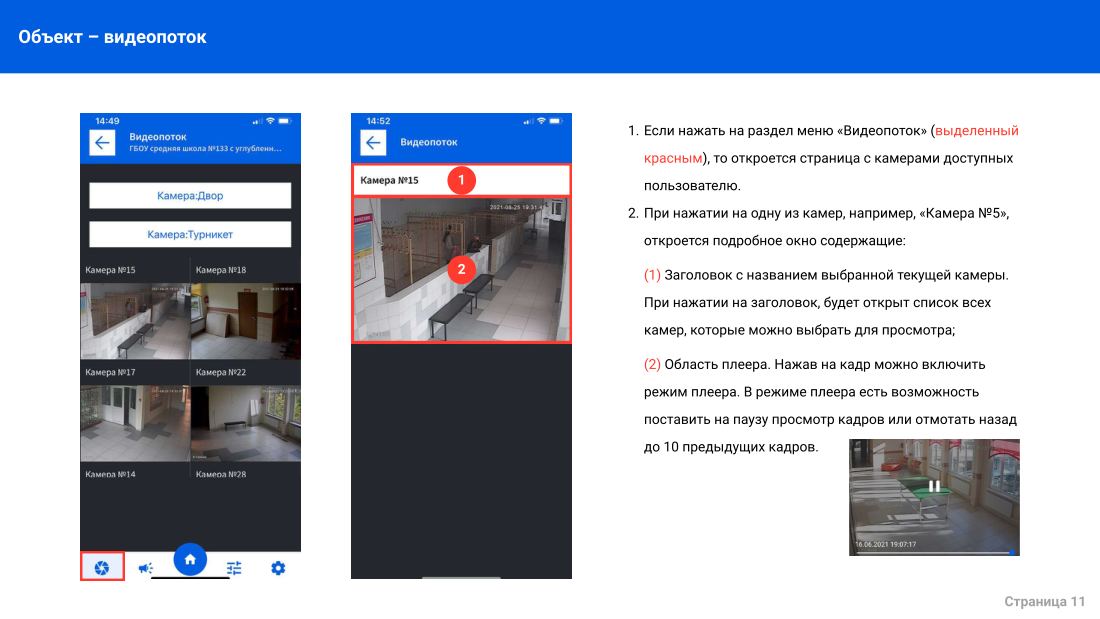Tap battery icon at 14:52 screen

tap(556, 121)
